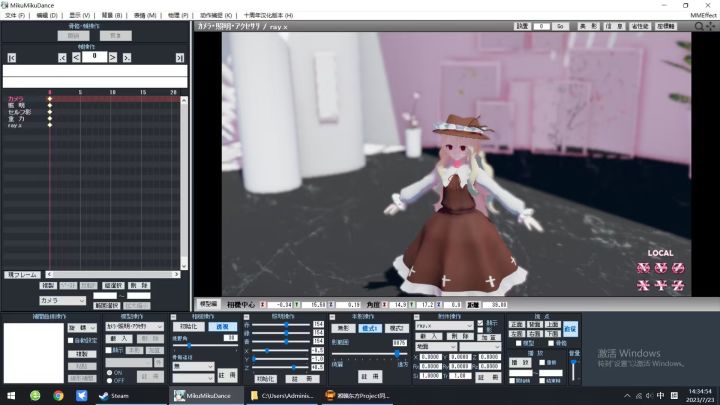The image size is (720, 405).
Task: Click the volume icon in system tray
Action: pos(649,395)
